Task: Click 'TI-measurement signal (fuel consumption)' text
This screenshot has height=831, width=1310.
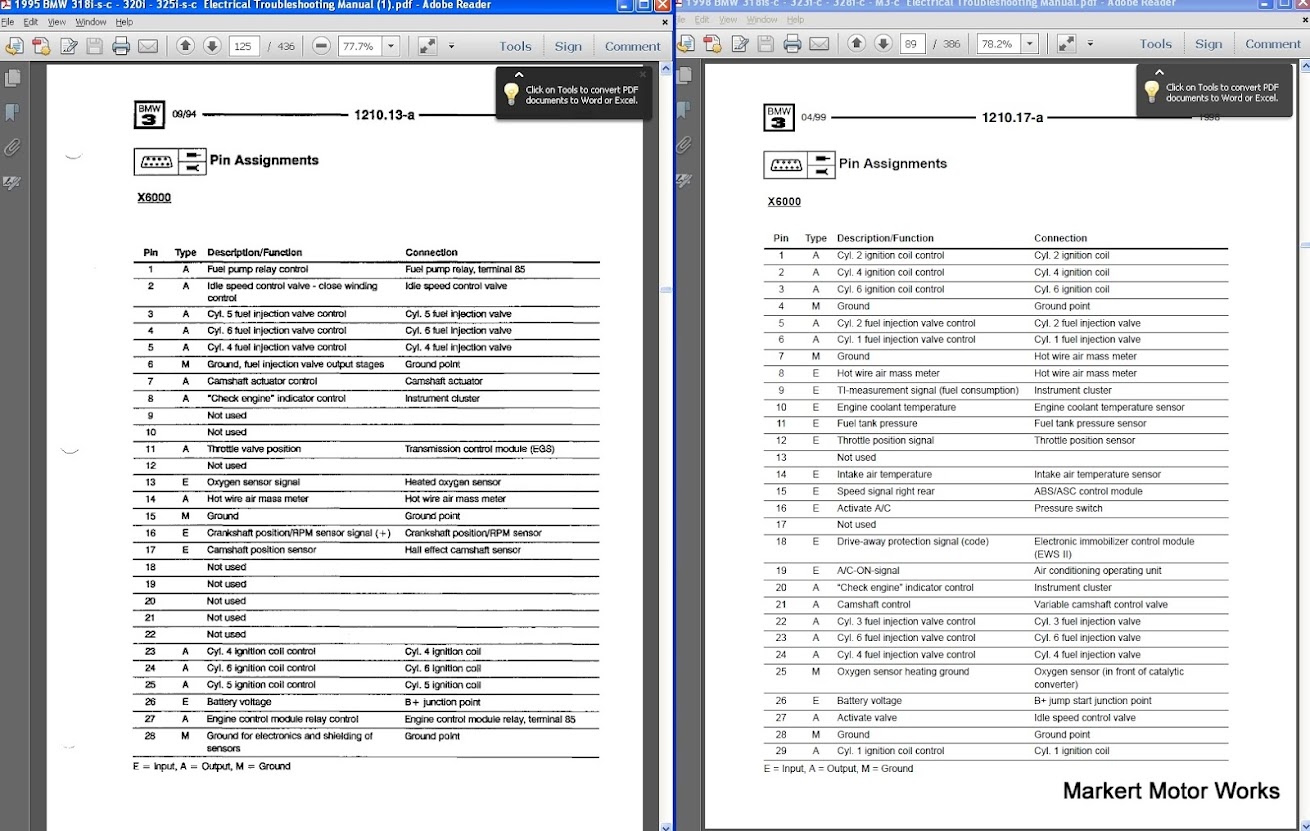Action: [x=928, y=390]
